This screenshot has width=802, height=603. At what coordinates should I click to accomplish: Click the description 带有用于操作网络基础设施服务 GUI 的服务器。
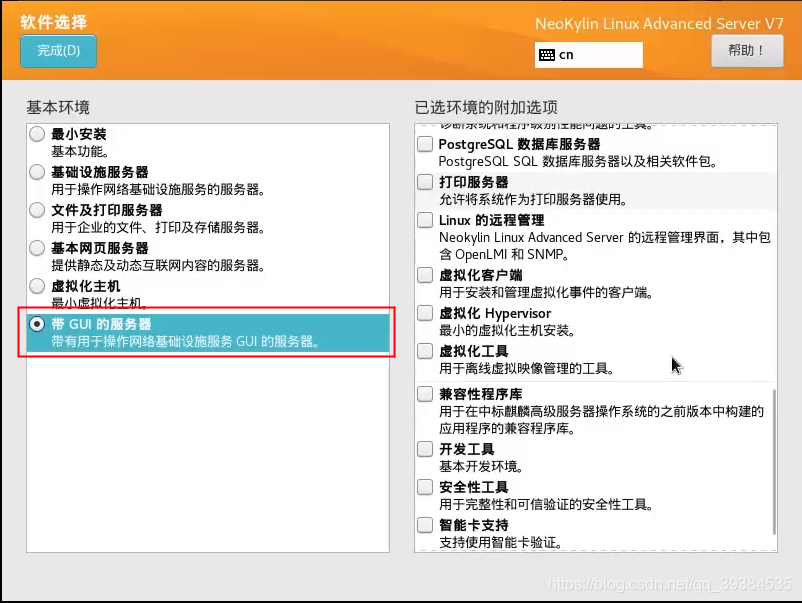(185, 342)
